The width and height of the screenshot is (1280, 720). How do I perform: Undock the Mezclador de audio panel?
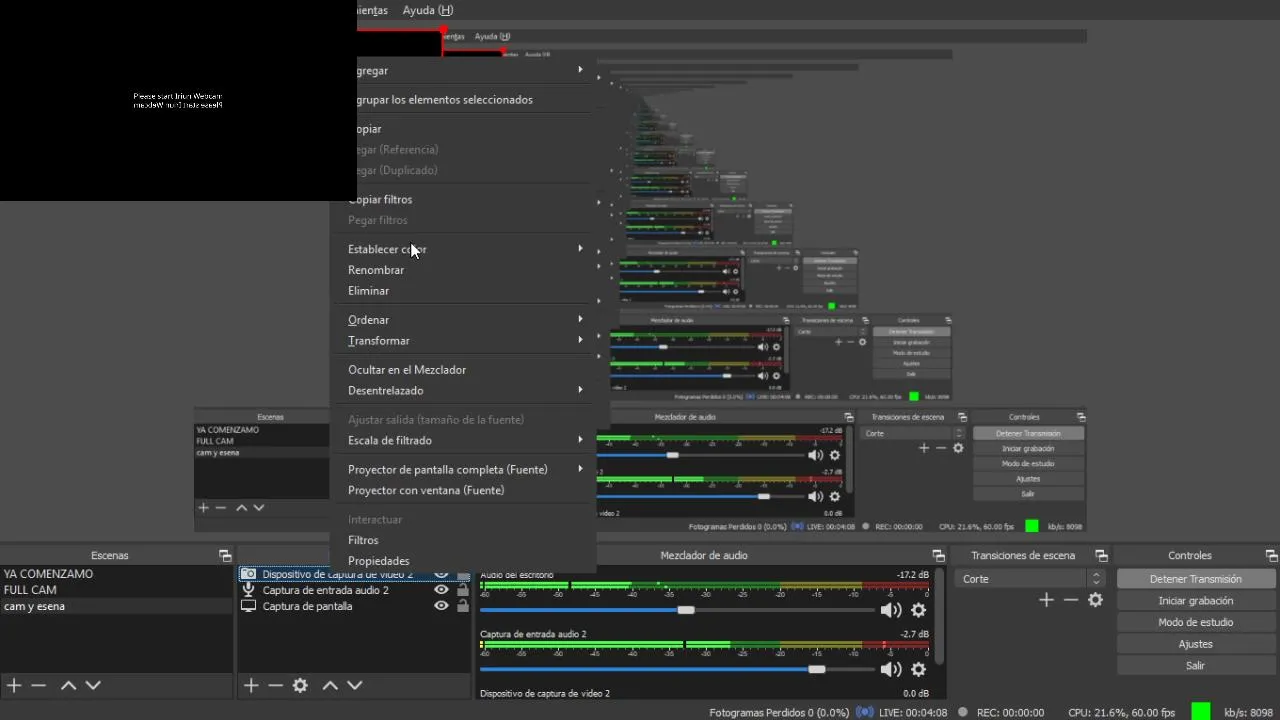[938, 556]
